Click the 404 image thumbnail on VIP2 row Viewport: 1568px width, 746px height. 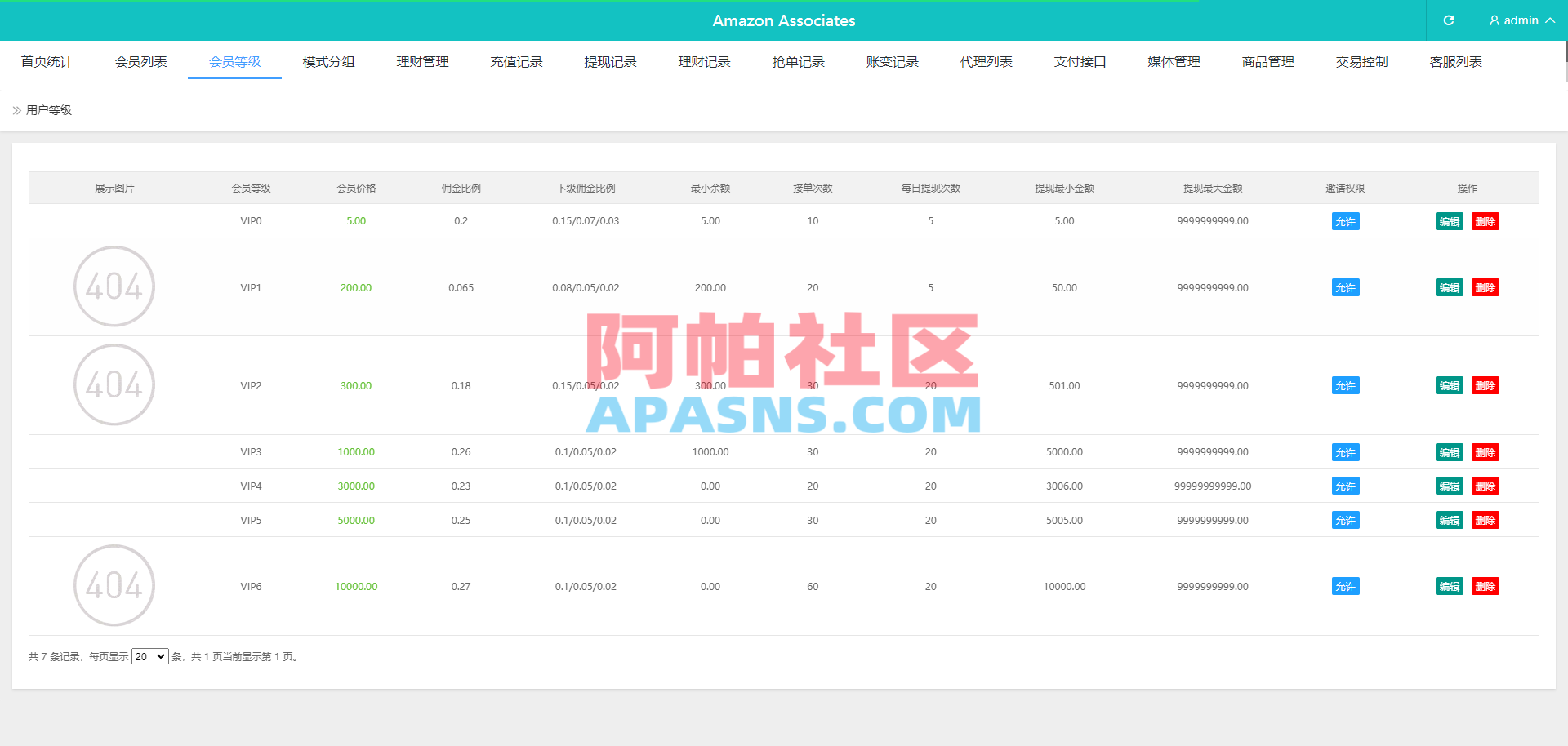pyautogui.click(x=114, y=384)
